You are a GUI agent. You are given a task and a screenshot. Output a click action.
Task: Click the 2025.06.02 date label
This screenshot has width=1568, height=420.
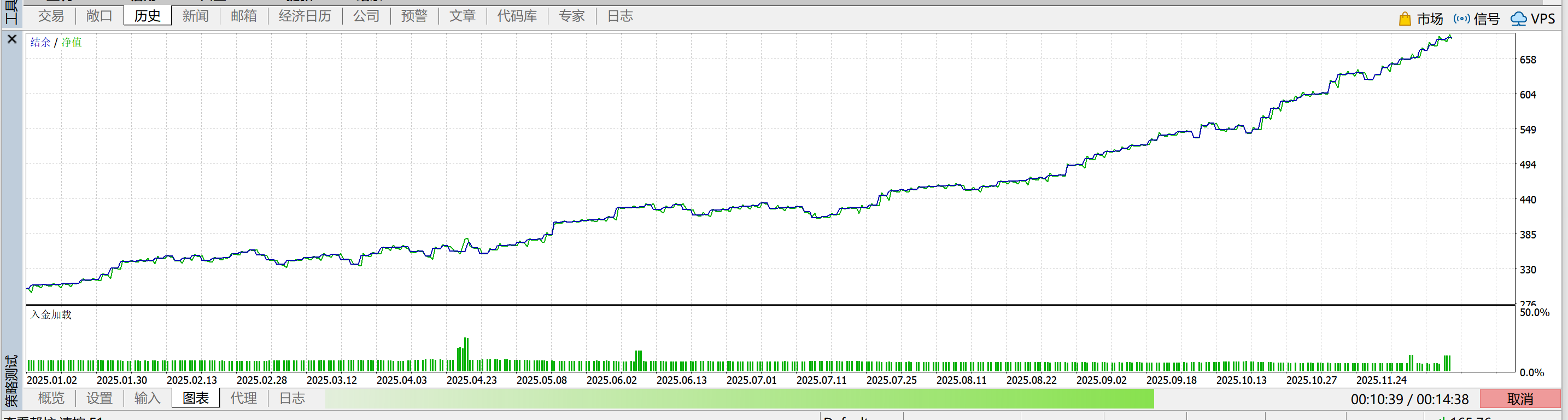[x=612, y=381]
